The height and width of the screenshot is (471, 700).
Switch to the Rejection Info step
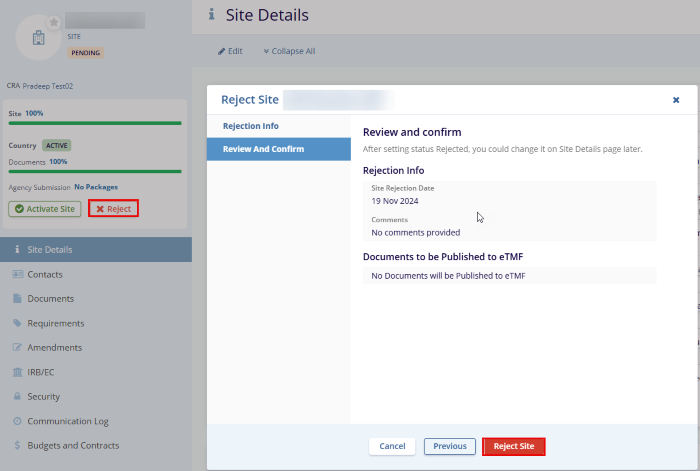251,126
